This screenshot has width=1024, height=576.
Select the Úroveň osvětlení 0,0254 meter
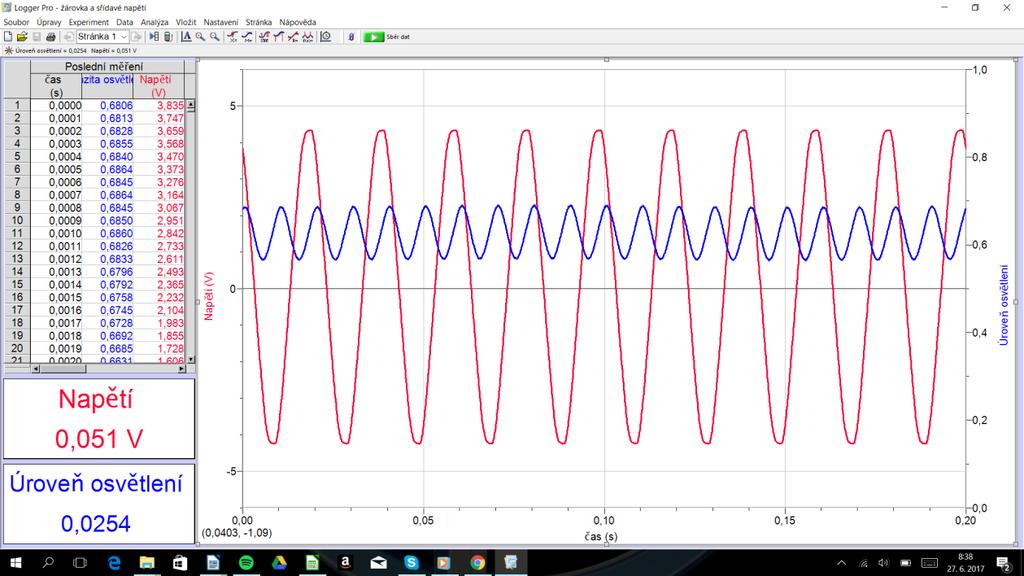pos(99,504)
